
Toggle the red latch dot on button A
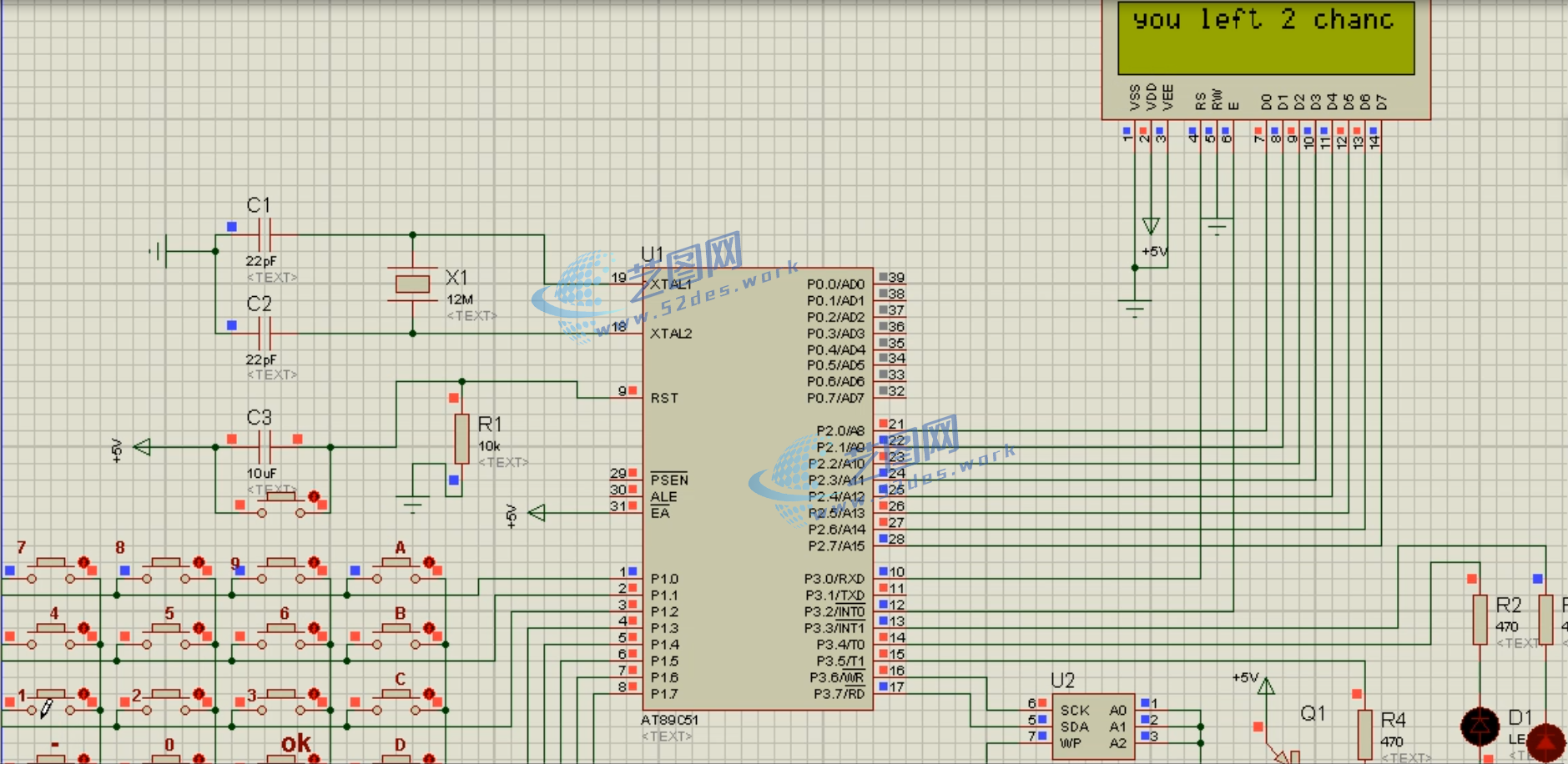tap(429, 563)
